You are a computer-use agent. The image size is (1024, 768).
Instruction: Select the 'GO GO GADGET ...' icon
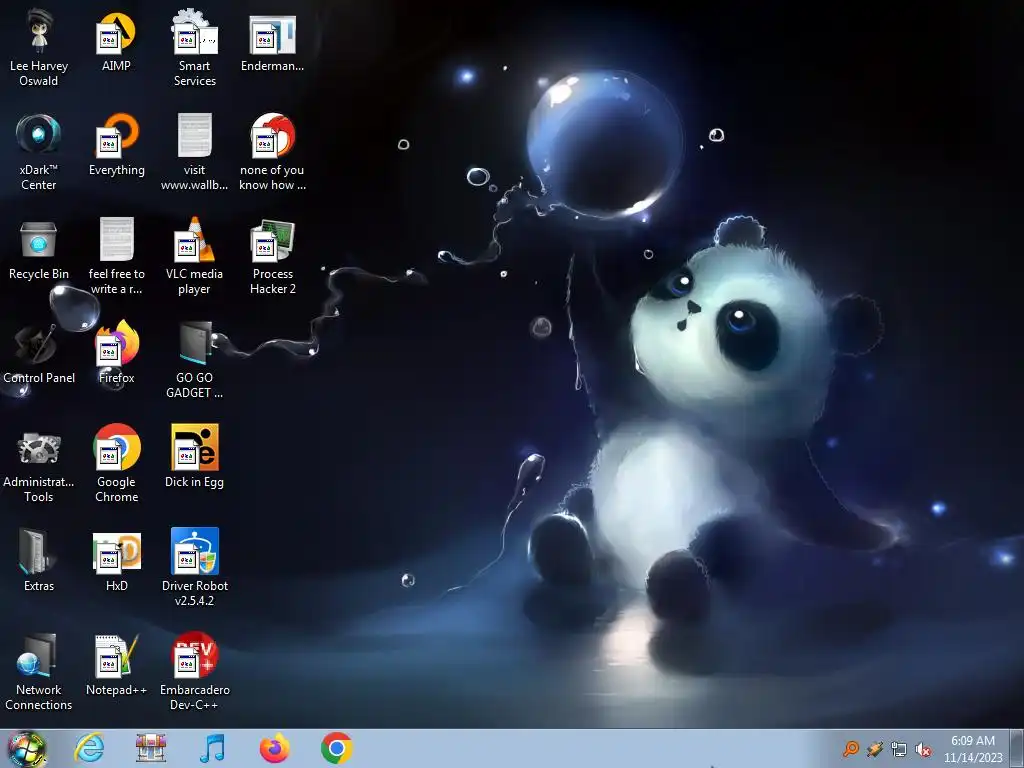[x=195, y=359]
